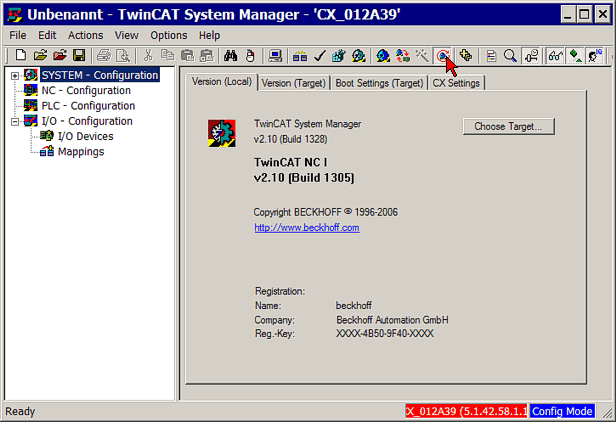Expand the SYSTEM - Configuration node
The width and height of the screenshot is (616, 422).
15,75
